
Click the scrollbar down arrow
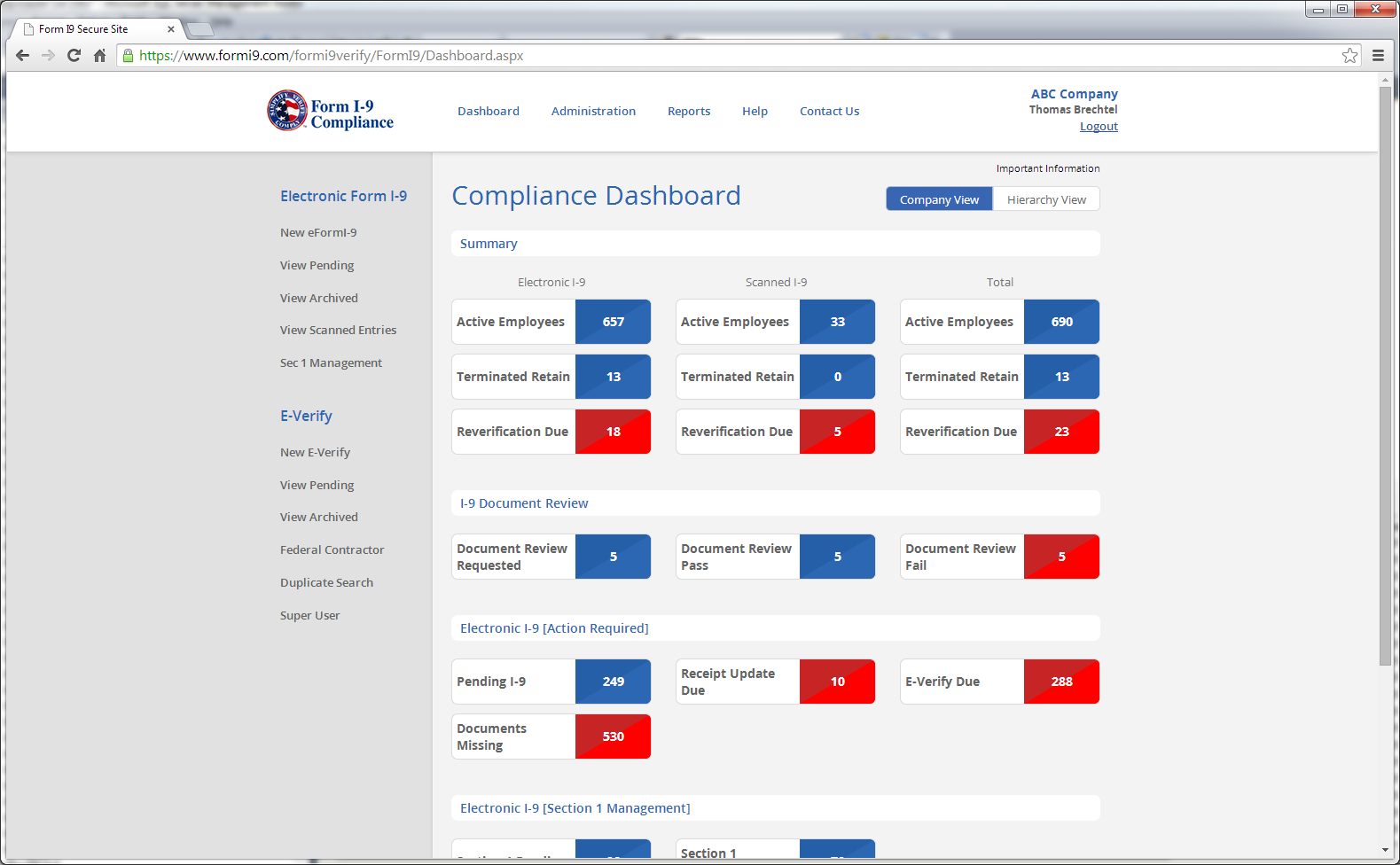pos(1385,851)
